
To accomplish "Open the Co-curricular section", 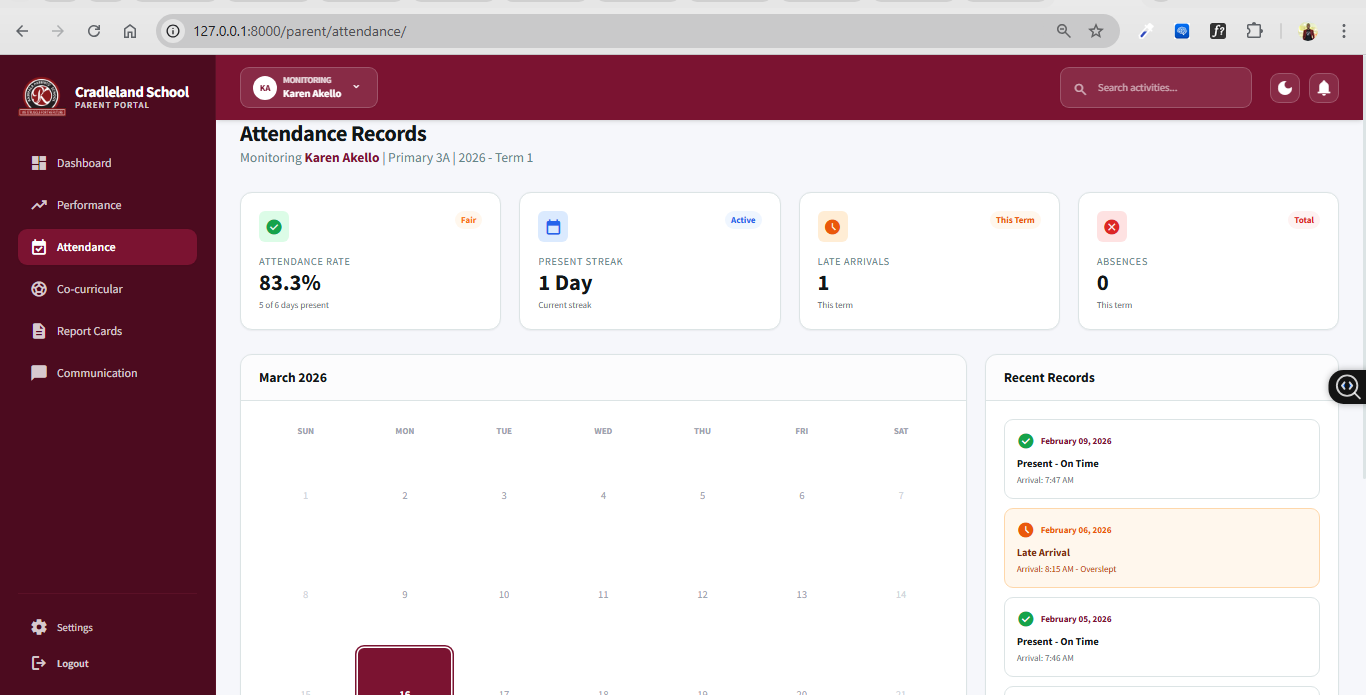I will coord(89,289).
